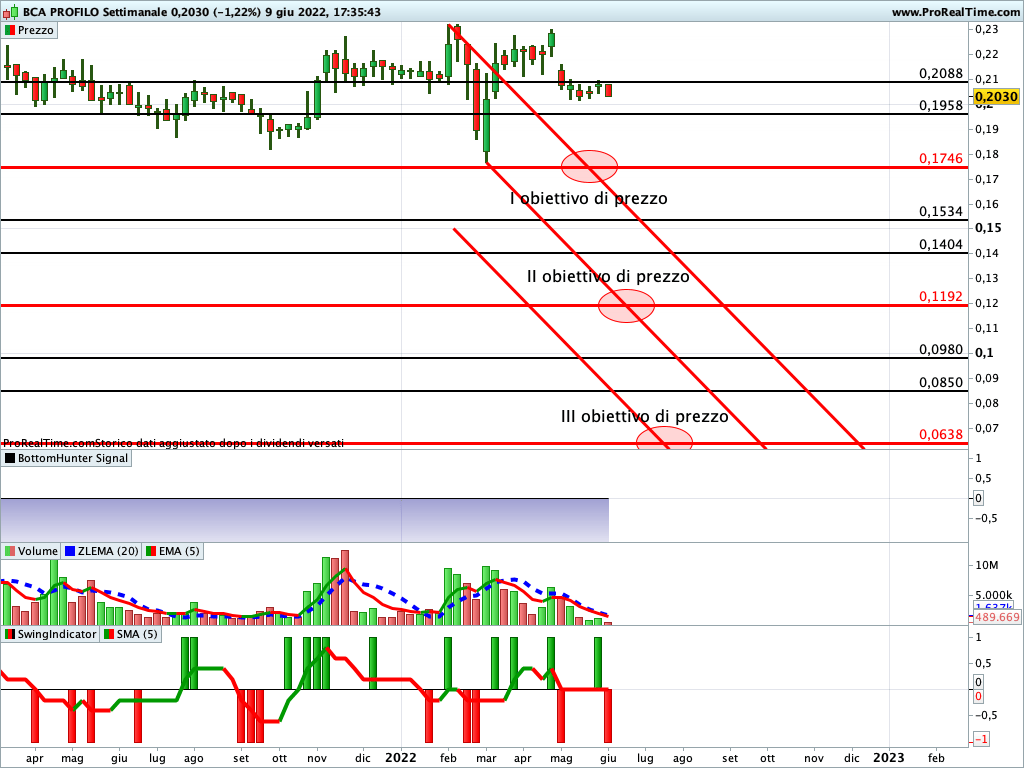Click the ellipse at the first price target
Image resolution: width=1024 pixels, height=768 pixels.
[589, 166]
